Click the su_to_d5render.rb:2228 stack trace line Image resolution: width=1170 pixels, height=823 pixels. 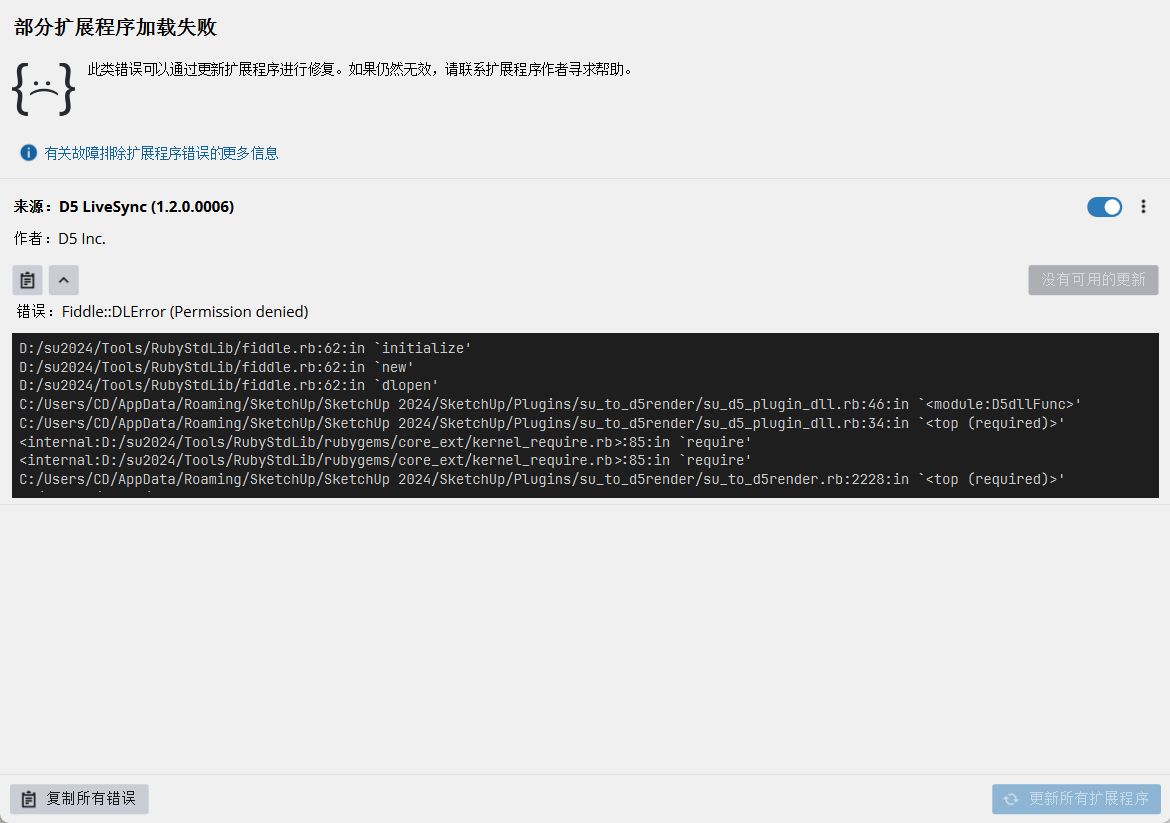click(x=542, y=479)
